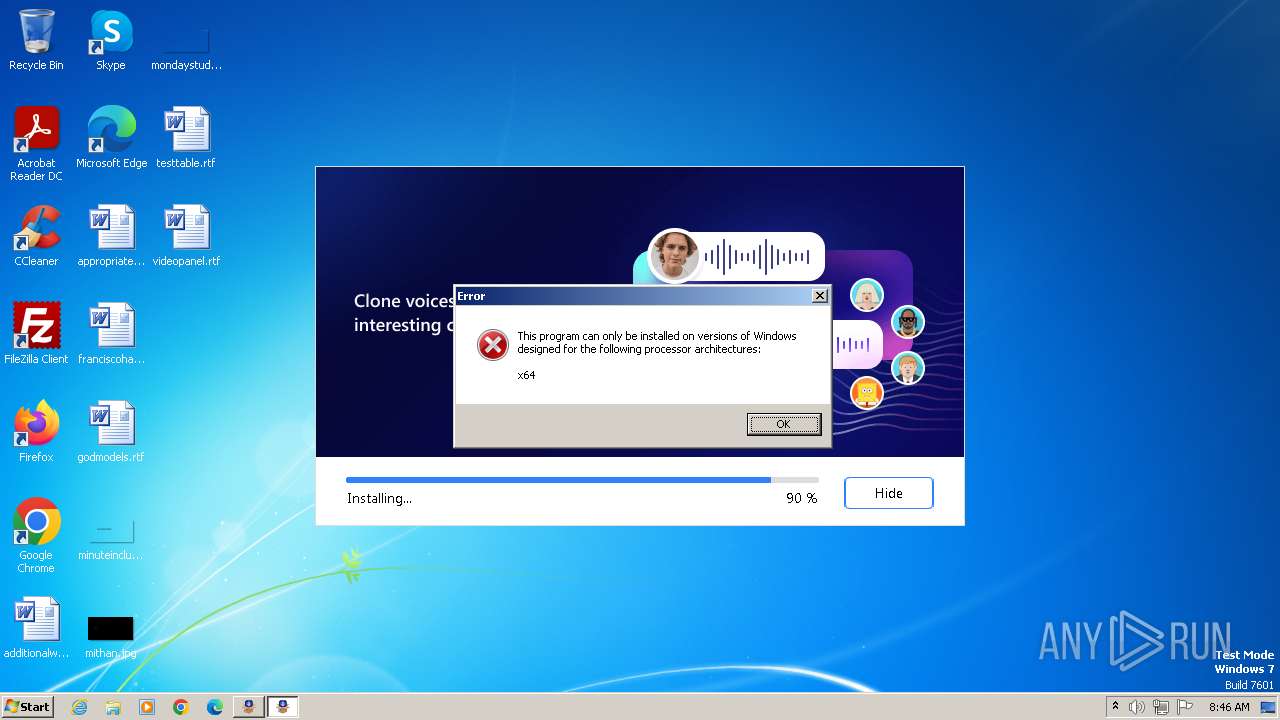1280x720 pixels.
Task: Click the 'Installing...' status text
Action: (x=379, y=498)
